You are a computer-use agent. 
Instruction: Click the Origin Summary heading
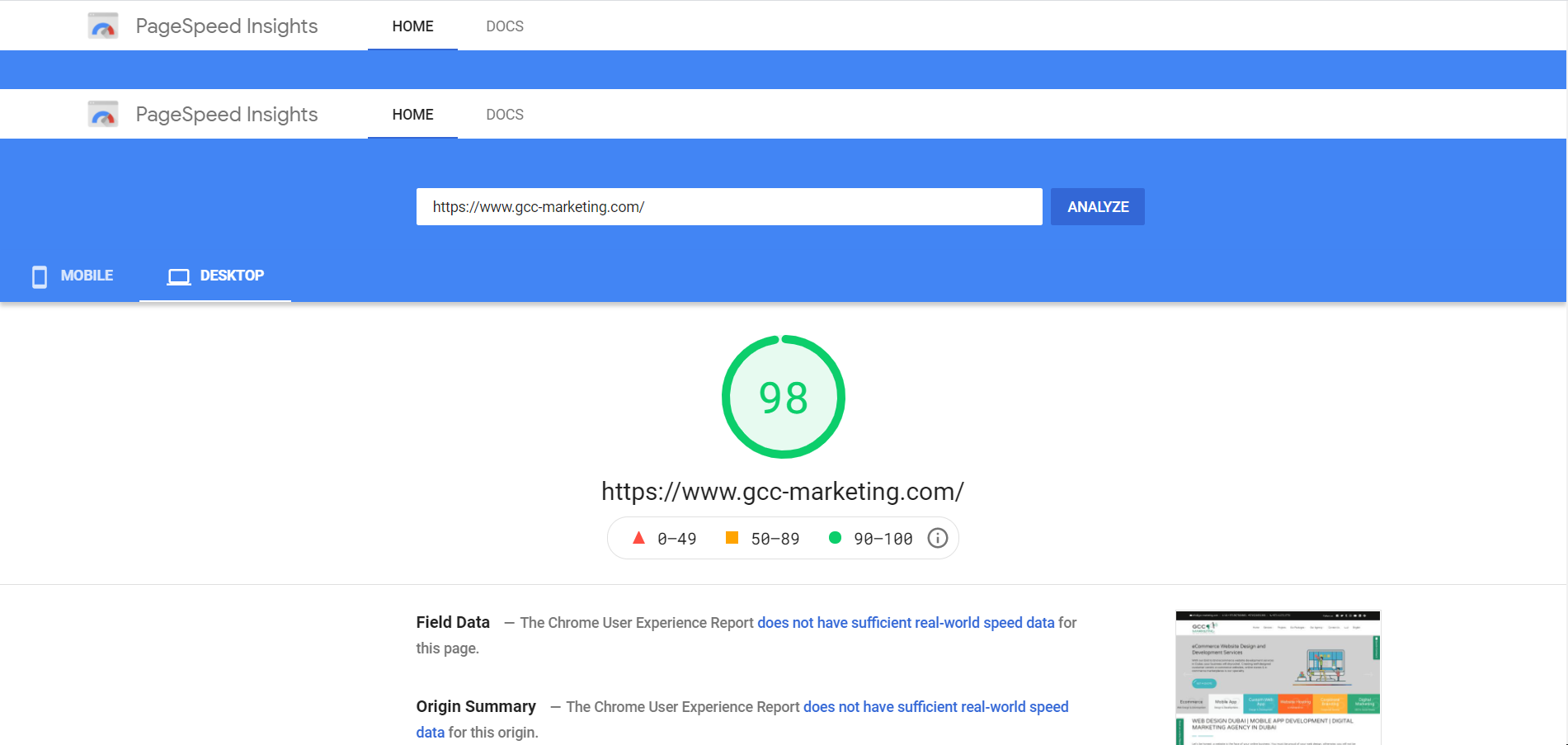476,706
